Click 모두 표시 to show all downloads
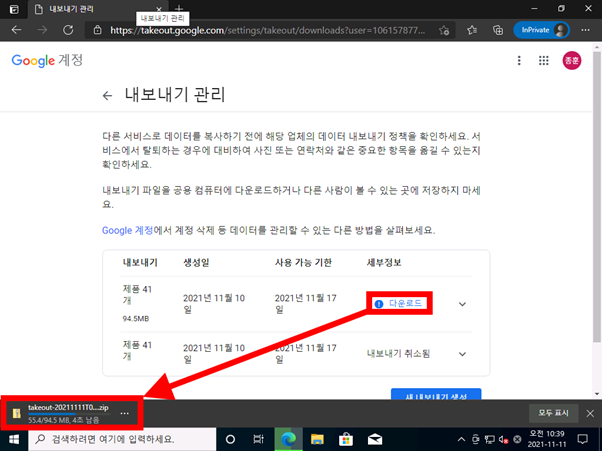 pyautogui.click(x=553, y=413)
